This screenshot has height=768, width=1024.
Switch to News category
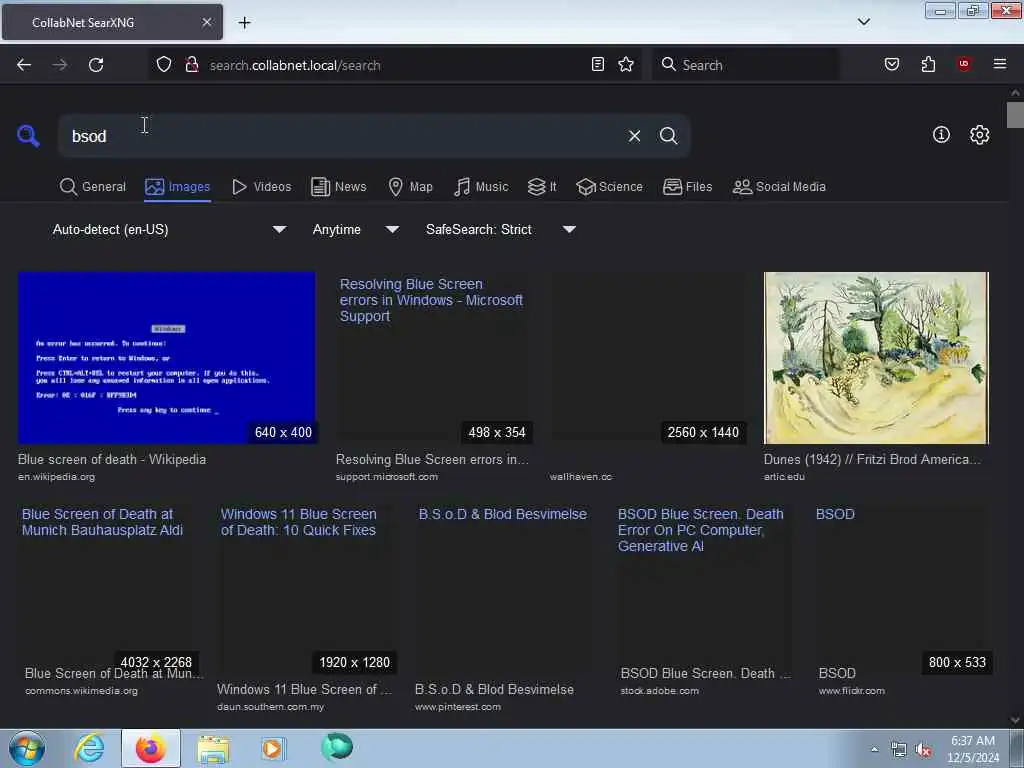click(338, 187)
